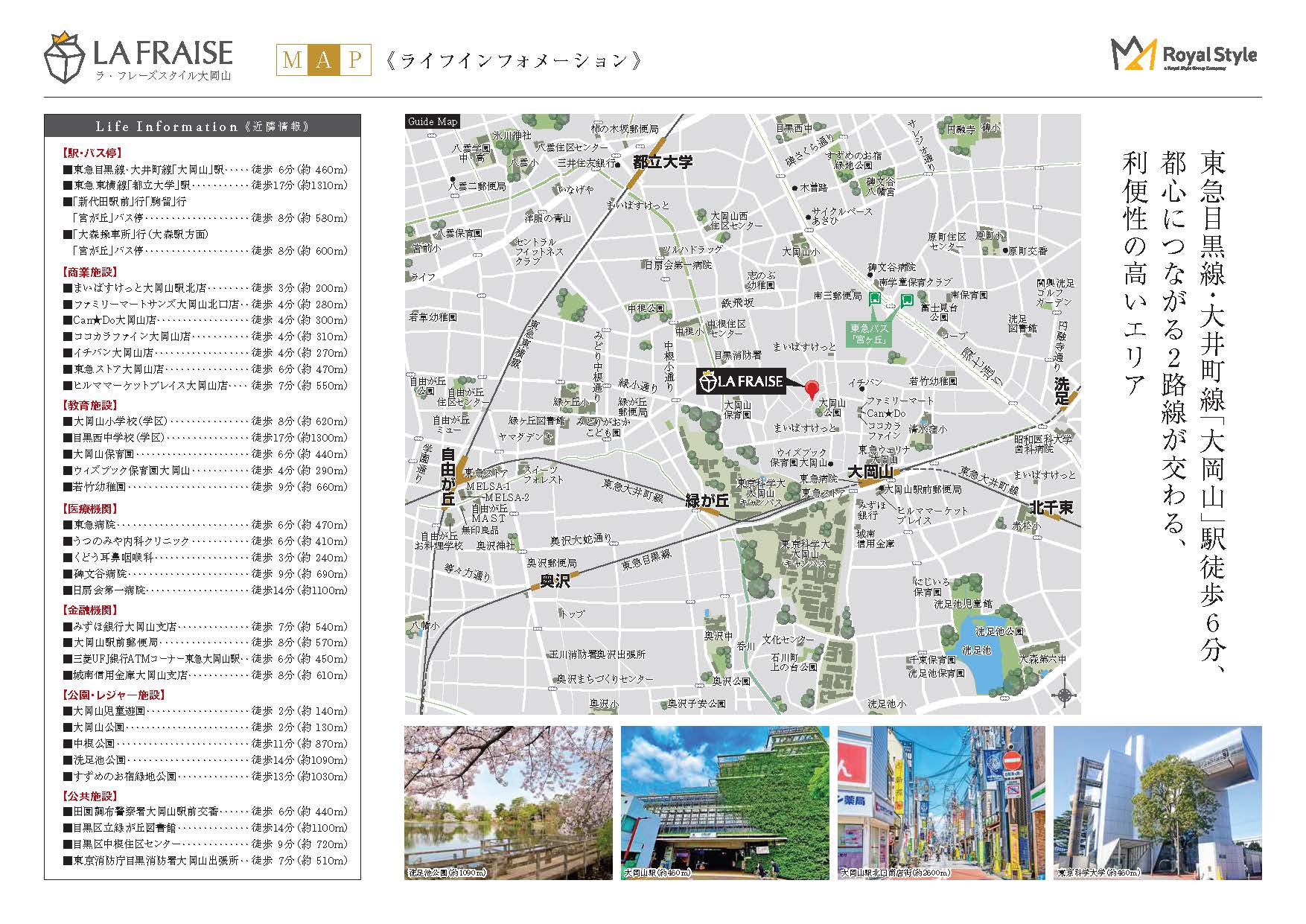Image resolution: width=1306 pixels, height=924 pixels.
Task: Open the 大岡山駅 station photo
Action: click(x=724, y=803)
